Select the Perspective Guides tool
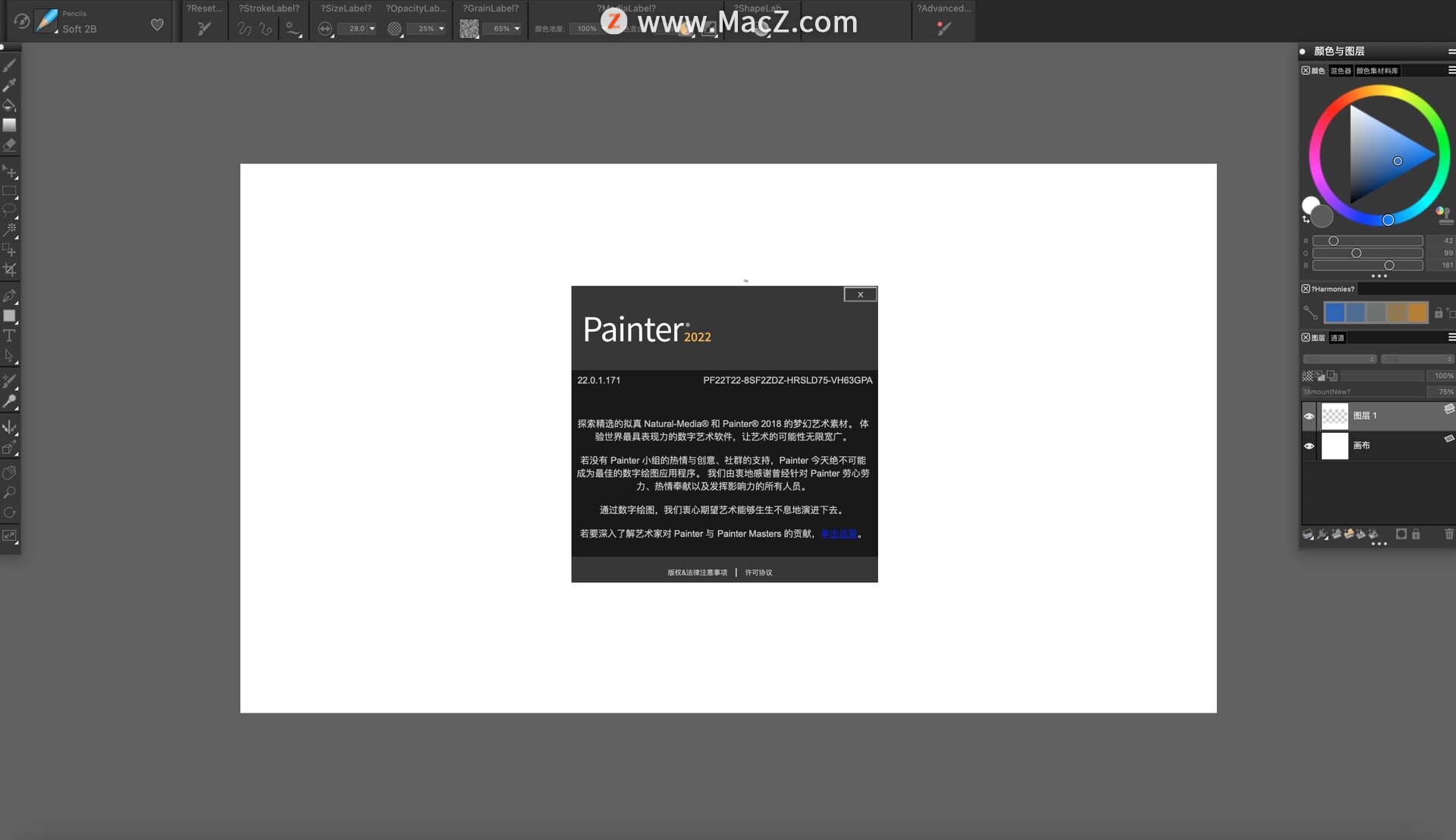 click(9, 448)
